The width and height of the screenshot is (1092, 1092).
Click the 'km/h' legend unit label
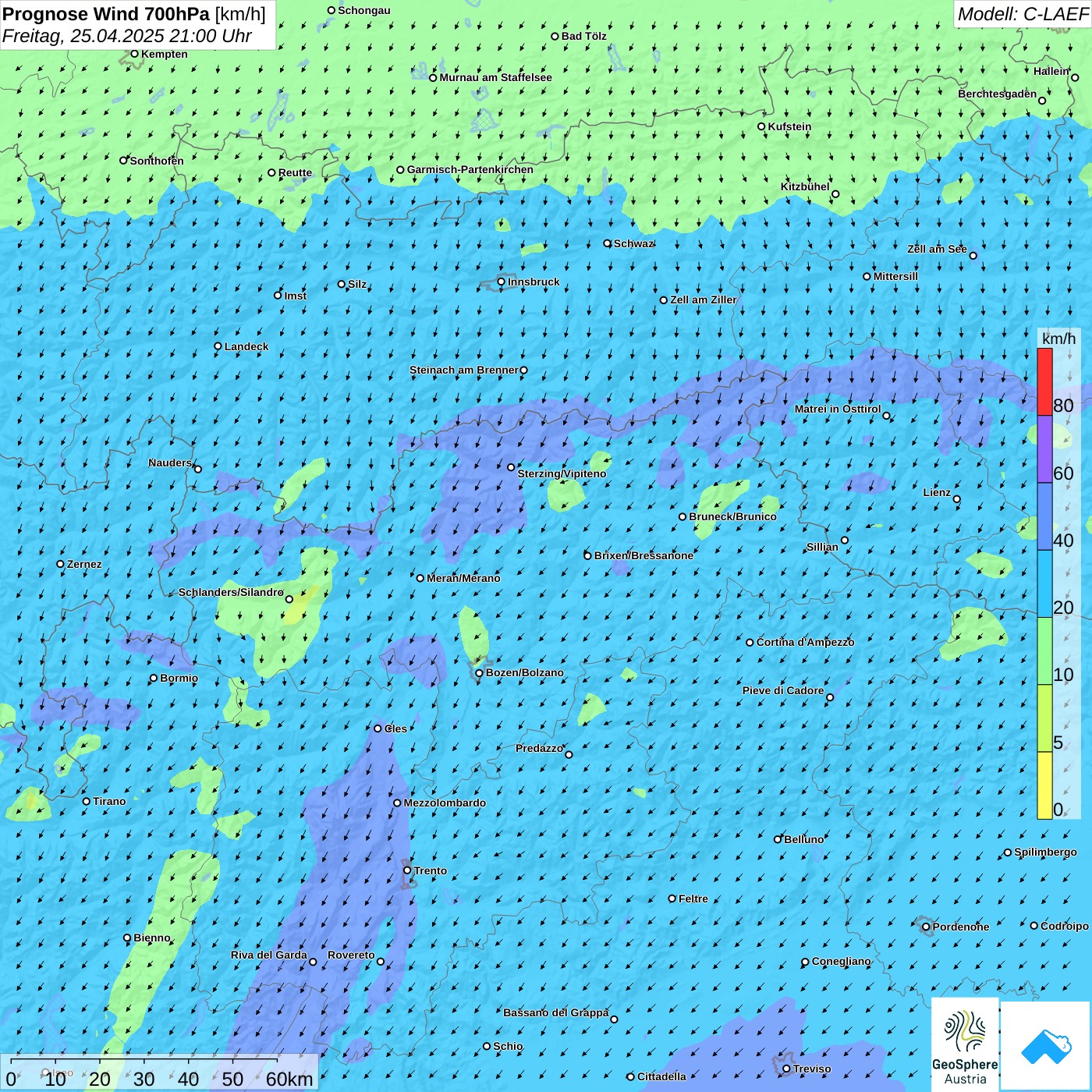tap(1058, 339)
